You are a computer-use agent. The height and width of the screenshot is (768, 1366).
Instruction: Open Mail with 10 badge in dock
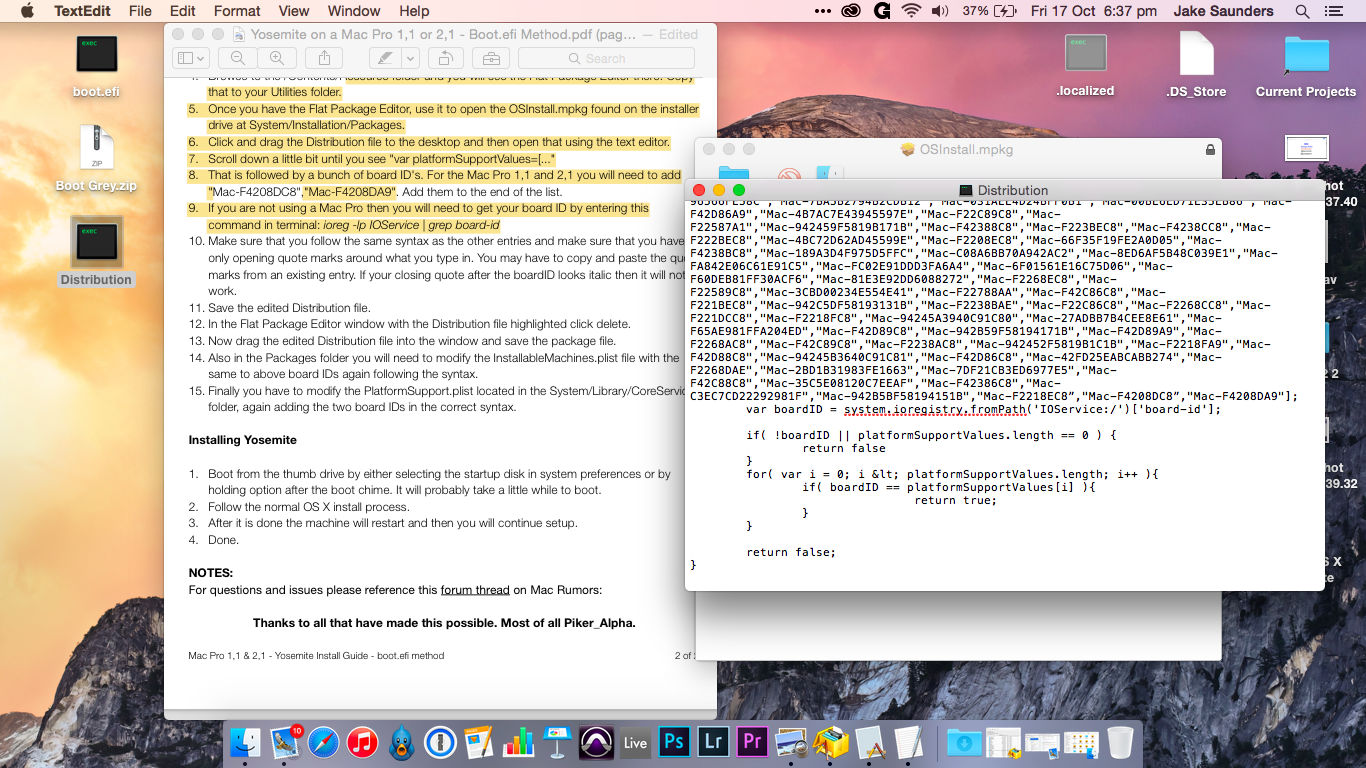pyautogui.click(x=285, y=742)
